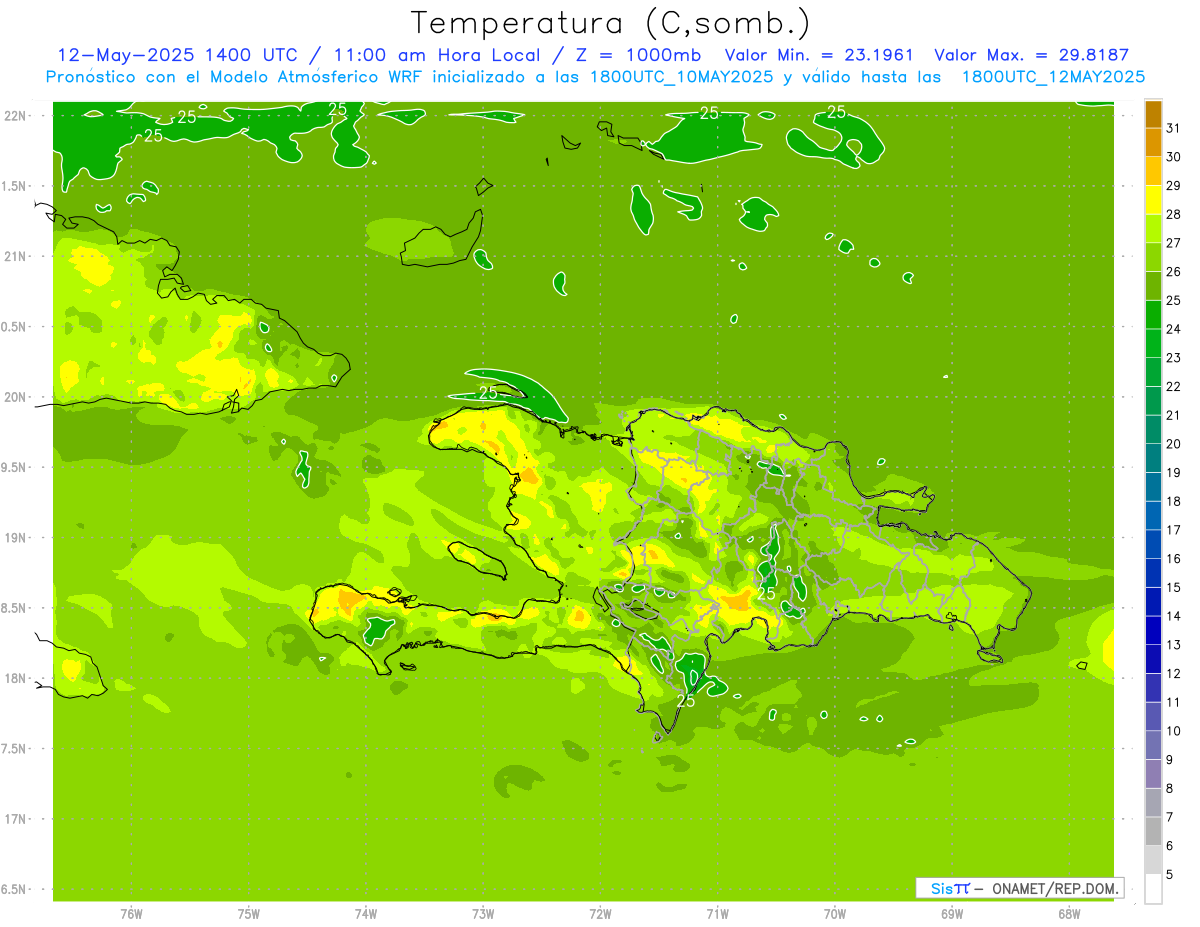Click the 69W longitude axis label

952,914
